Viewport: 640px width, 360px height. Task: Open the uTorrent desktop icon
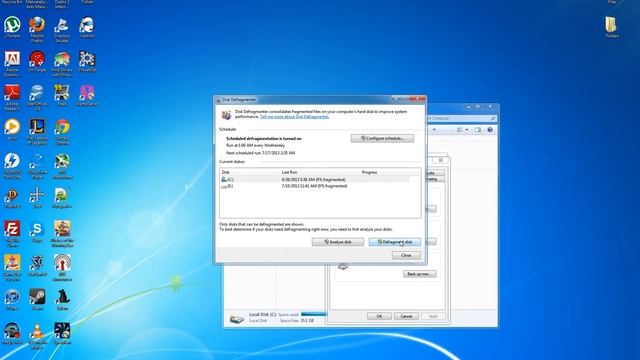point(12,27)
